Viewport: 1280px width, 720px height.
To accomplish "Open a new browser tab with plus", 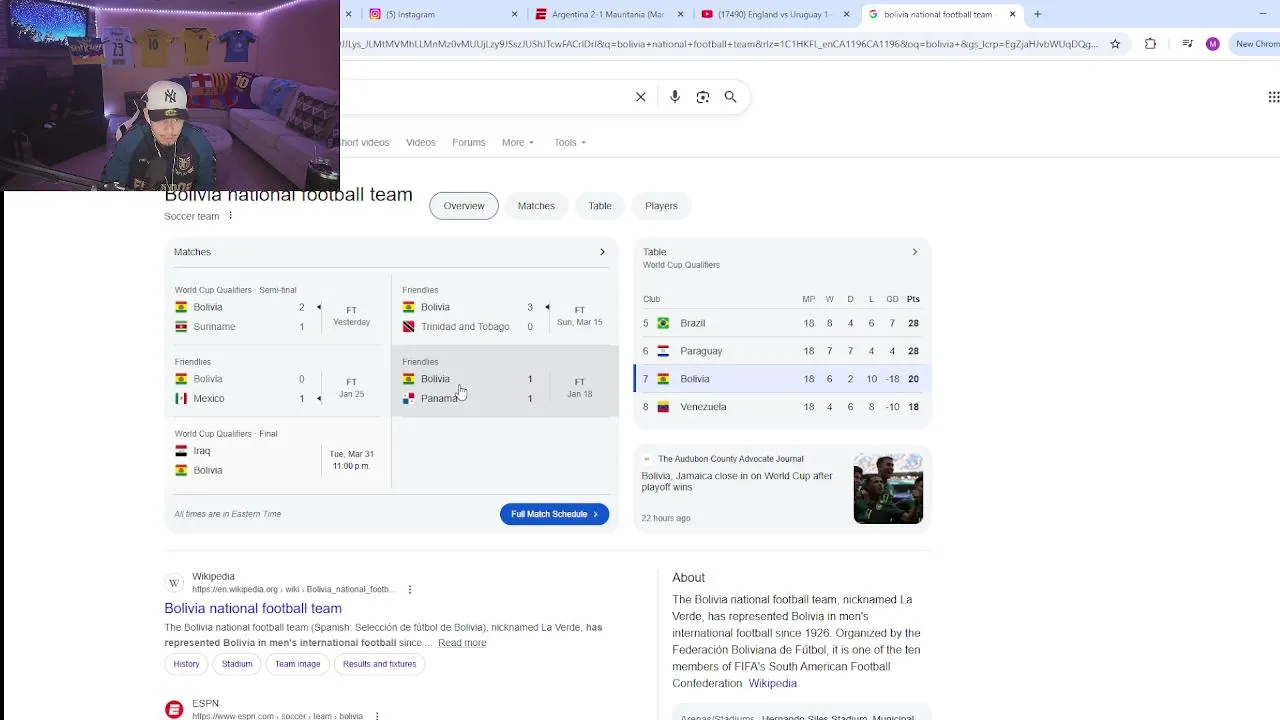I will tap(1037, 14).
